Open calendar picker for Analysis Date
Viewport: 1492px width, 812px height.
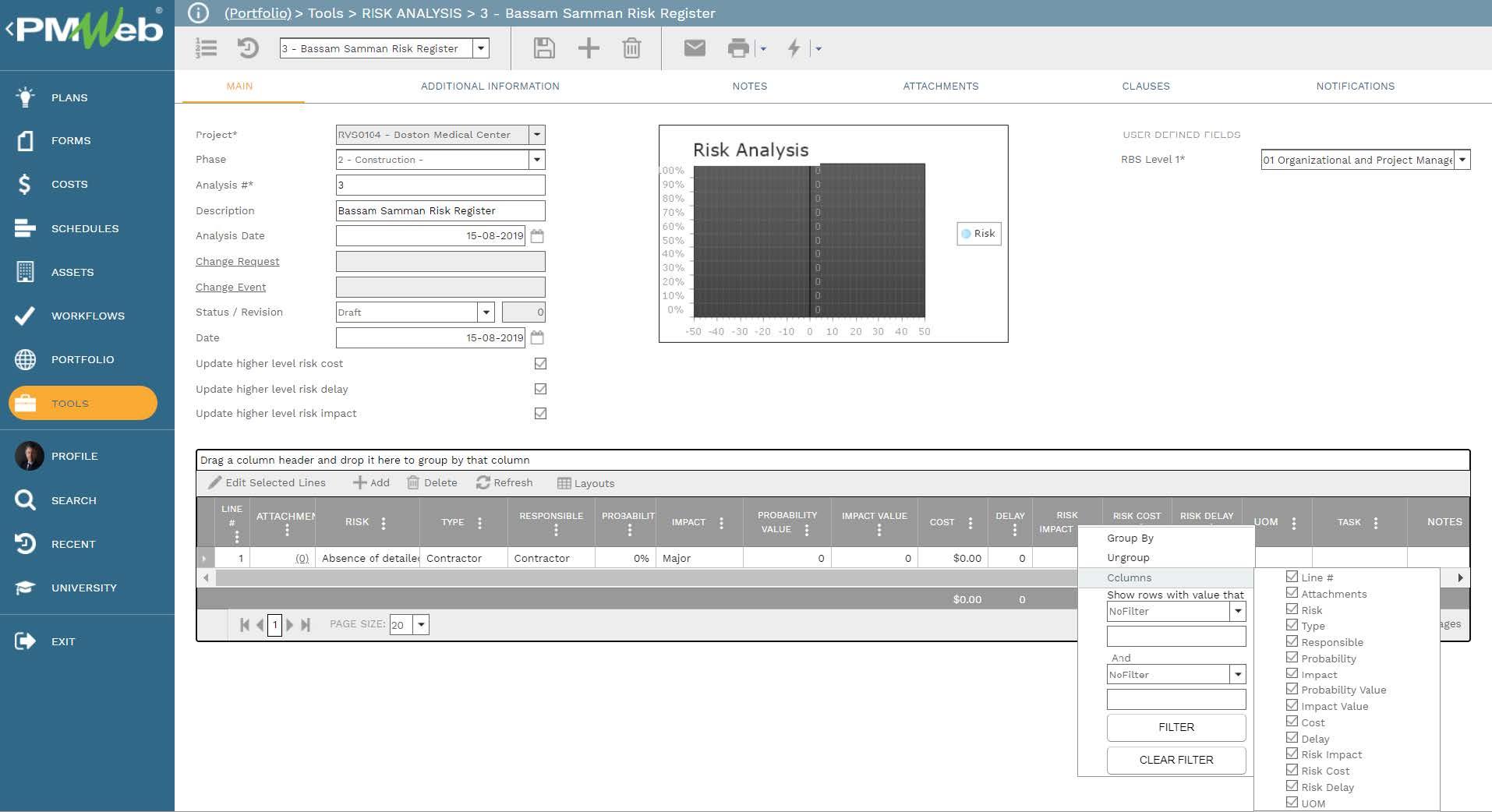[537, 236]
